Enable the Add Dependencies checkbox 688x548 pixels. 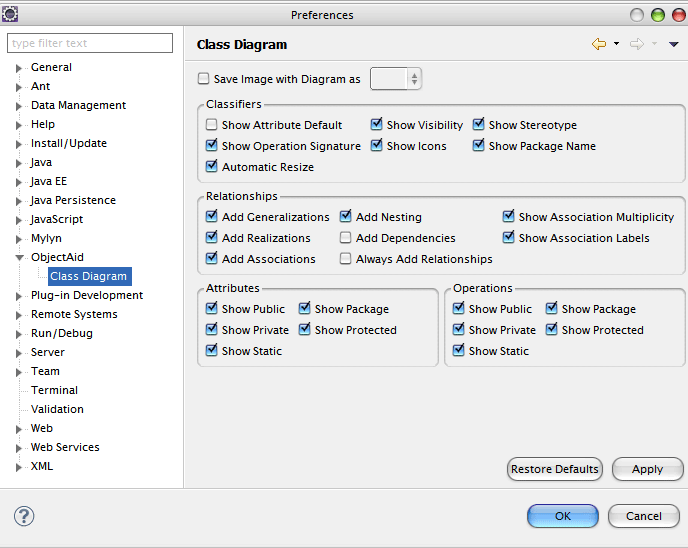[x=346, y=238]
